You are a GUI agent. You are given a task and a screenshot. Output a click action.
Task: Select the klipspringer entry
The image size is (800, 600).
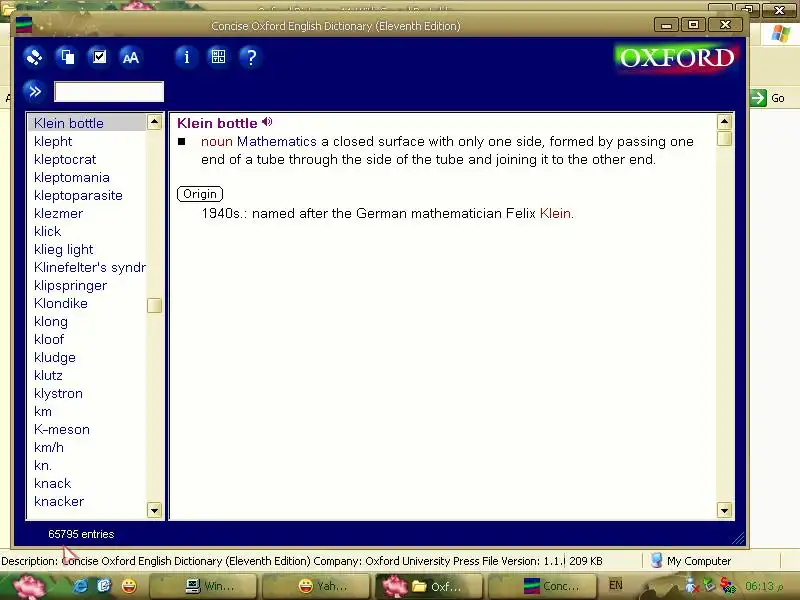pos(70,286)
